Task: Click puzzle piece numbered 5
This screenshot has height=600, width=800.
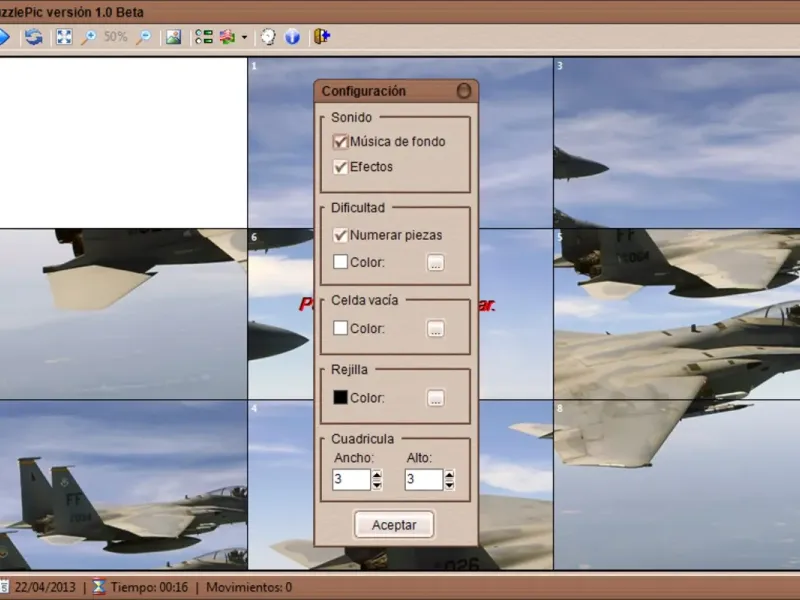Action: [677, 314]
